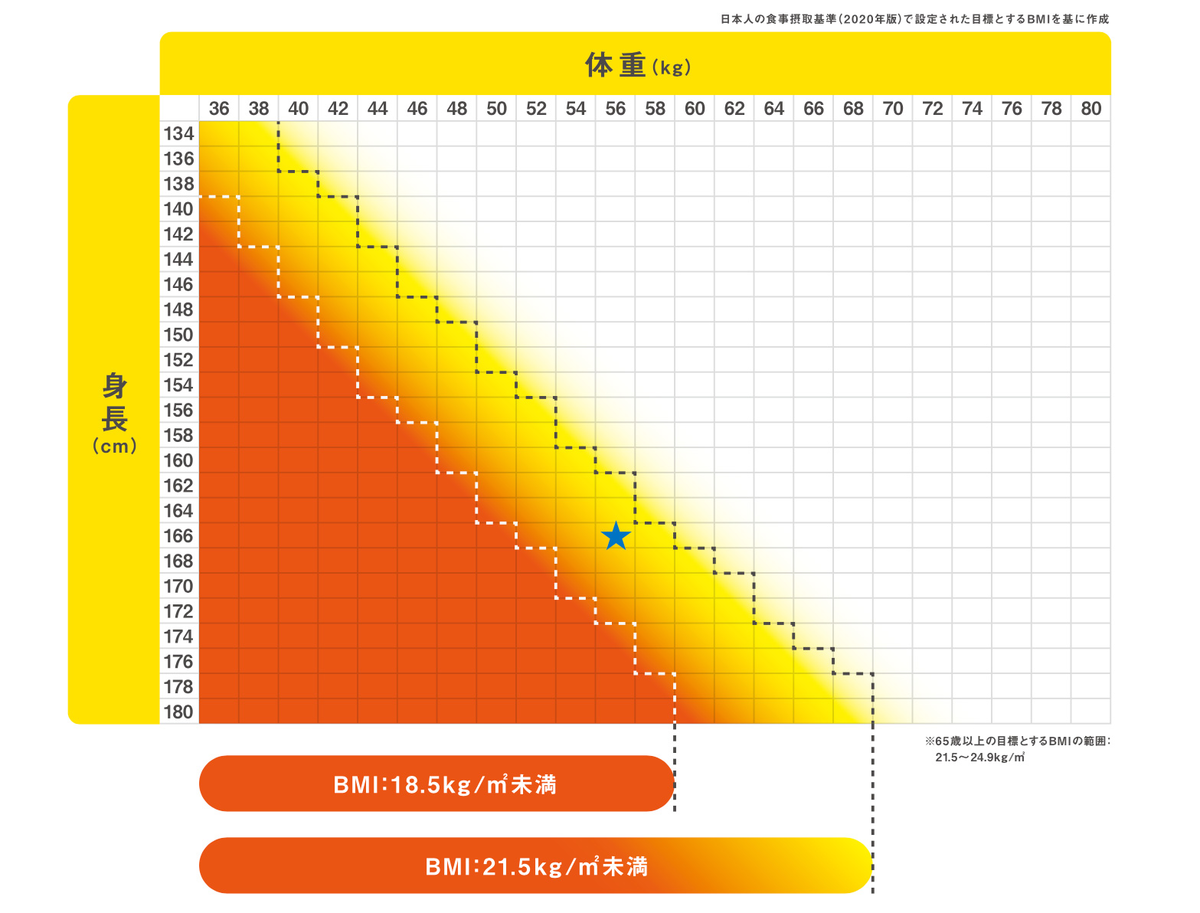Click the BMI:18.5kg/㎡未満 legend bar
Viewport: 1200px width, 913px height.
[x=437, y=784]
